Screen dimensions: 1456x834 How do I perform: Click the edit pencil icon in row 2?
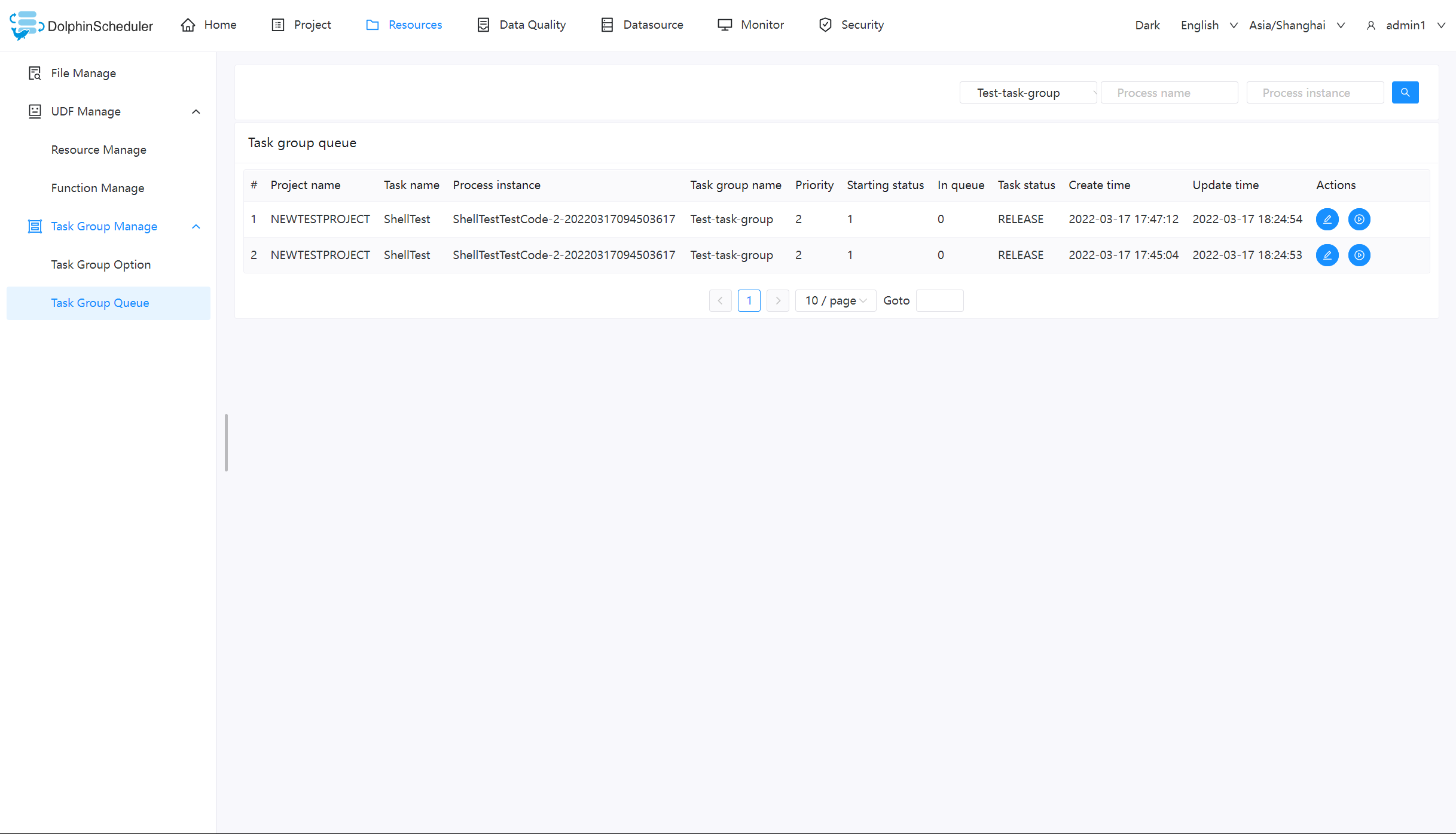1327,255
